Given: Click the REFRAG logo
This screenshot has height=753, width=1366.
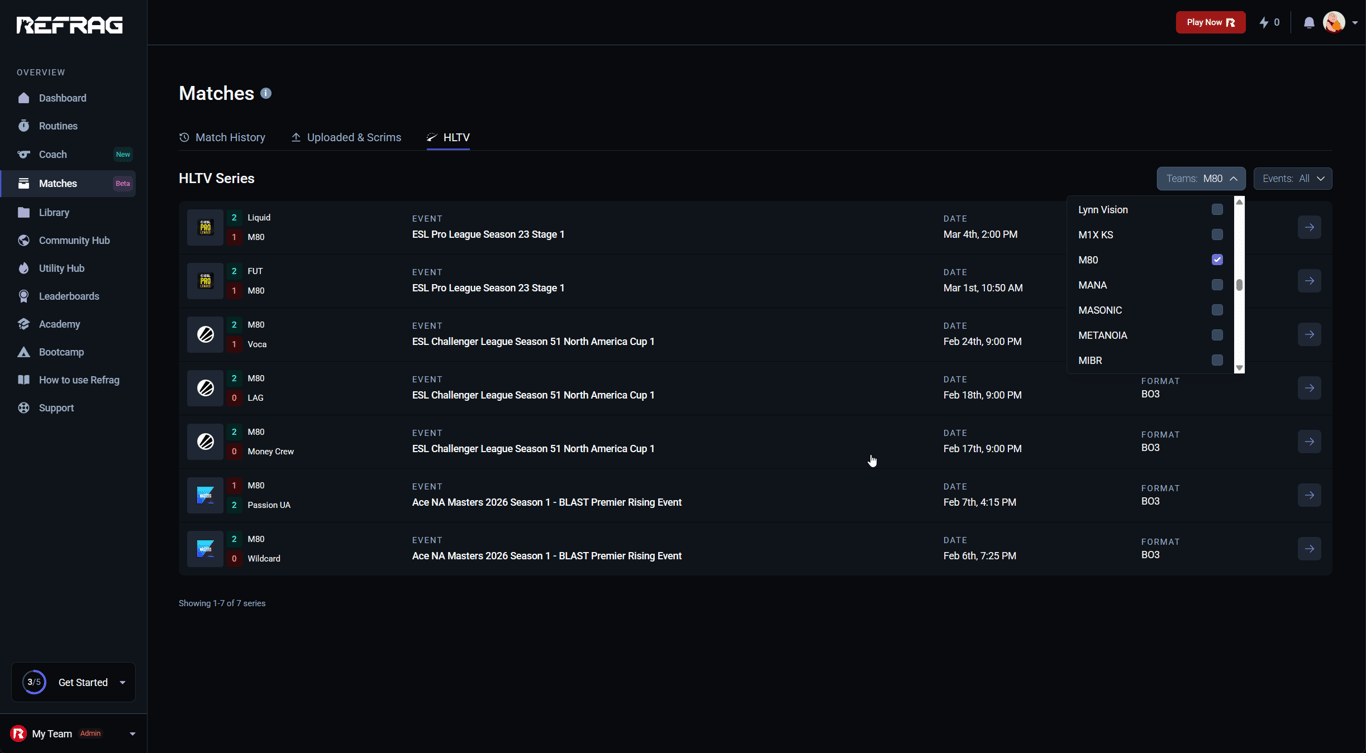Looking at the screenshot, I should [70, 25].
